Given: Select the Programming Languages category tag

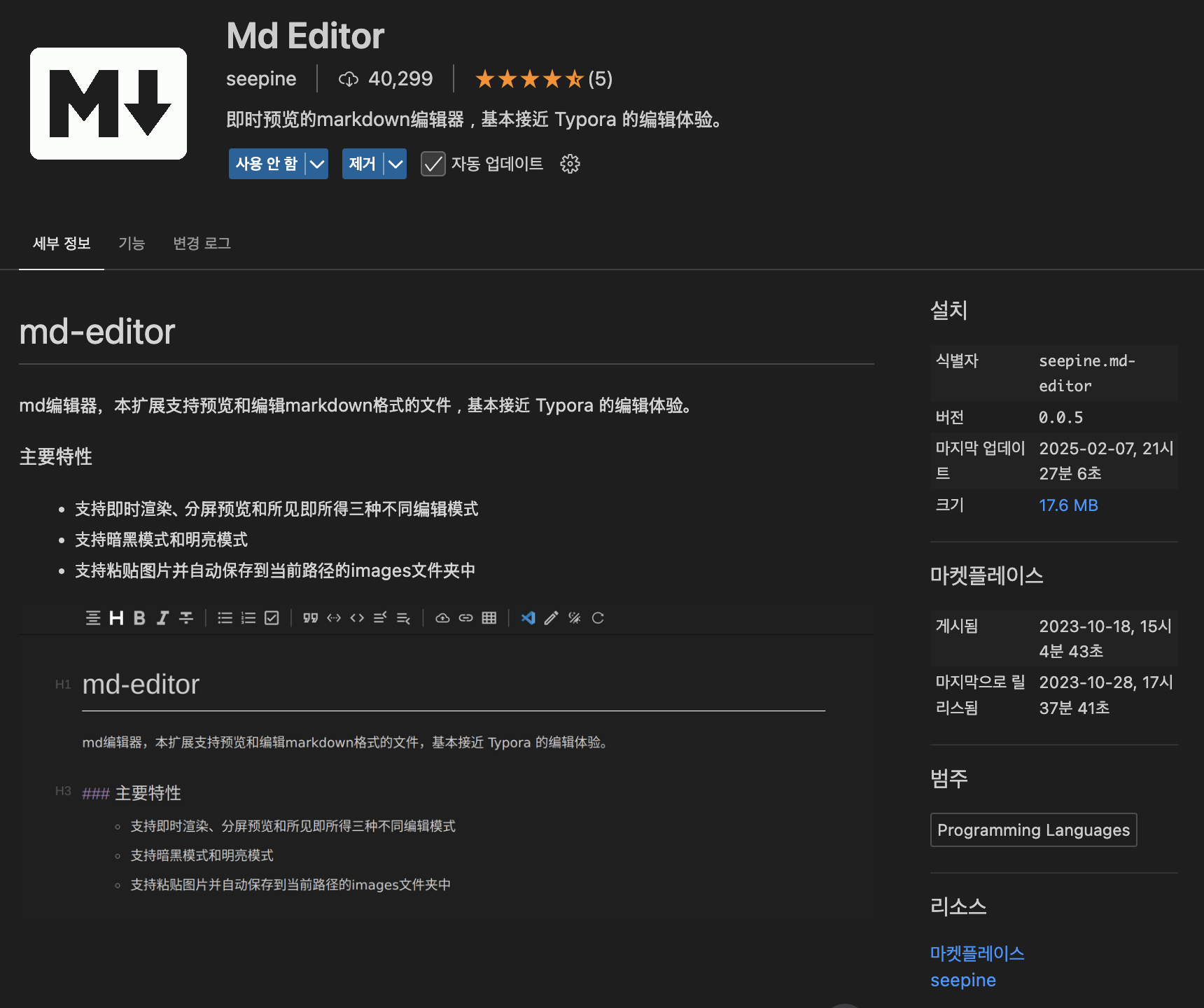Looking at the screenshot, I should 1033,830.
